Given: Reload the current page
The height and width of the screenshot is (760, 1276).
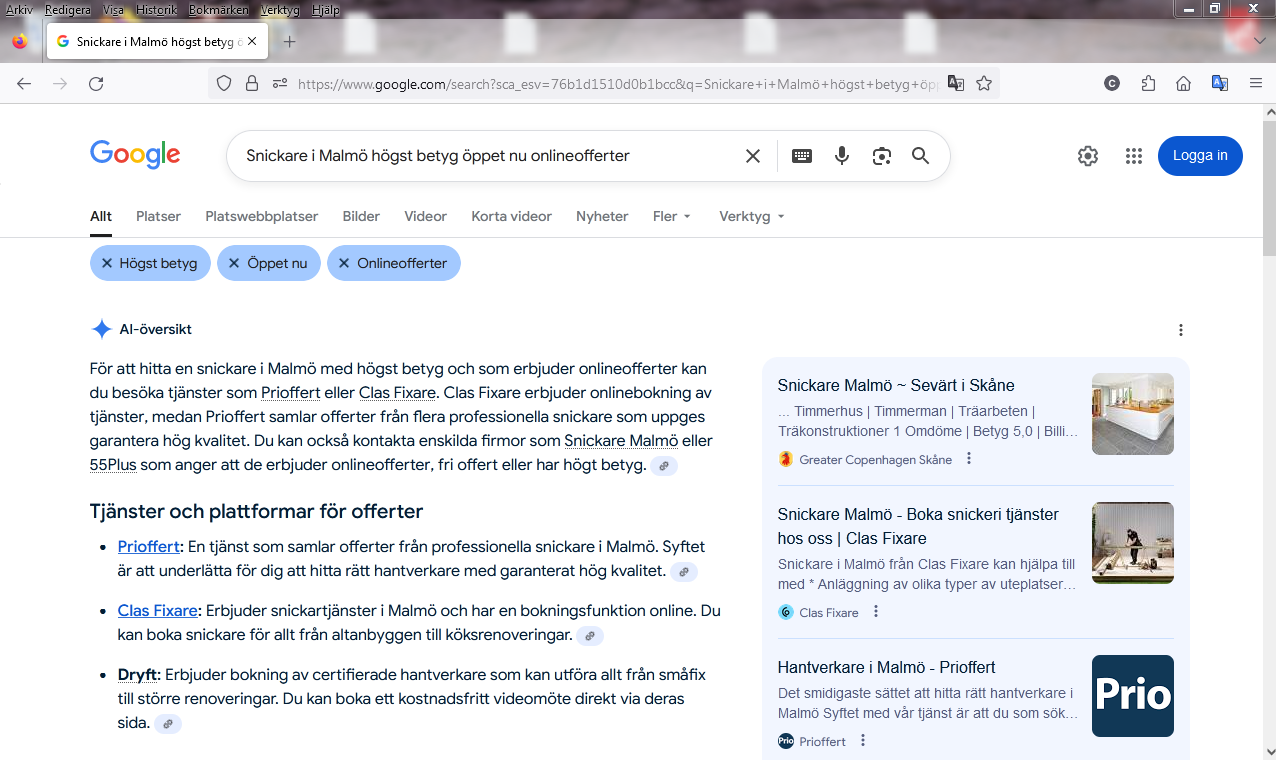Looking at the screenshot, I should tap(96, 84).
